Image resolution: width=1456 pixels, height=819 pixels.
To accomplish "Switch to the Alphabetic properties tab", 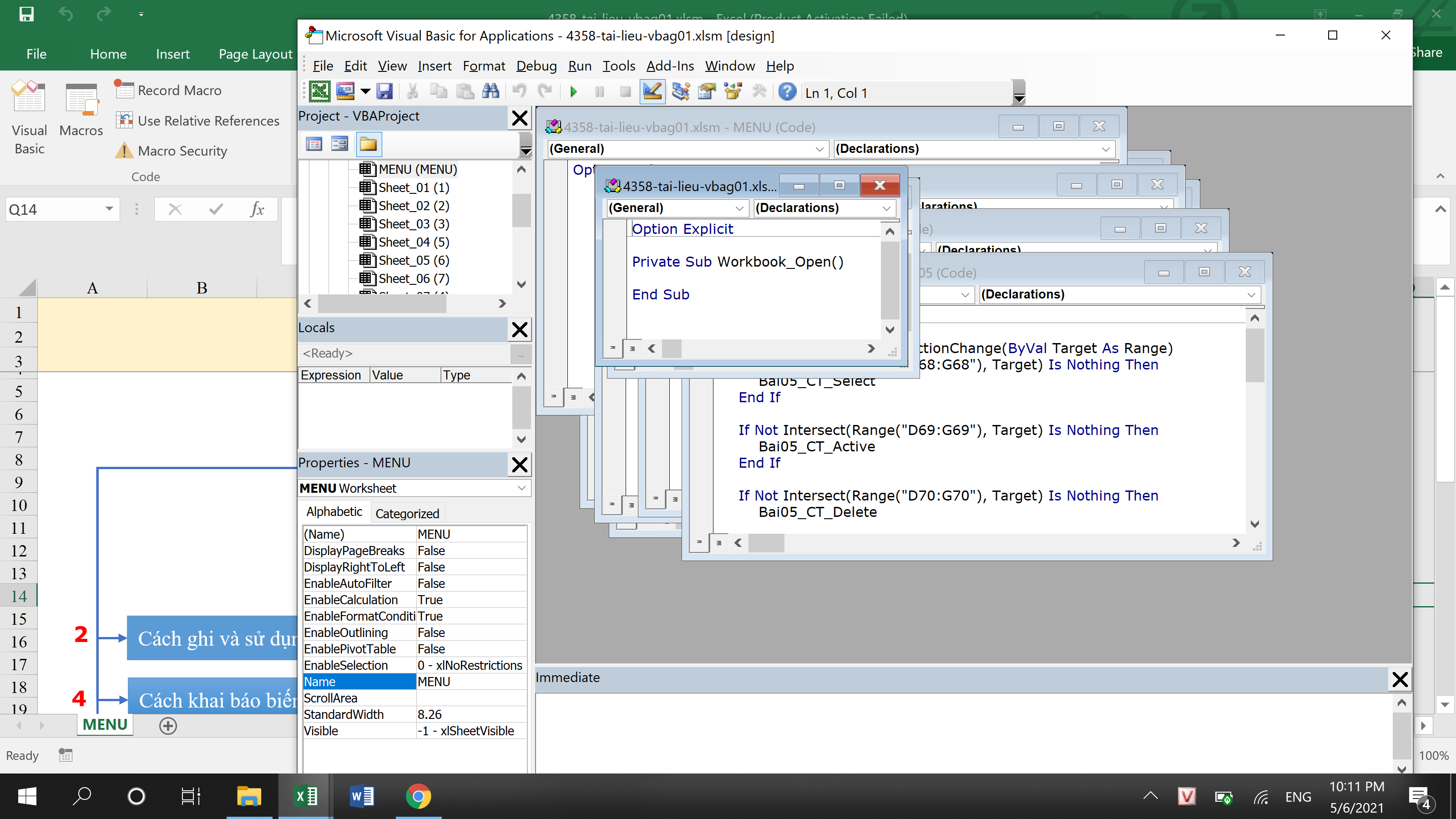I will pos(334,511).
